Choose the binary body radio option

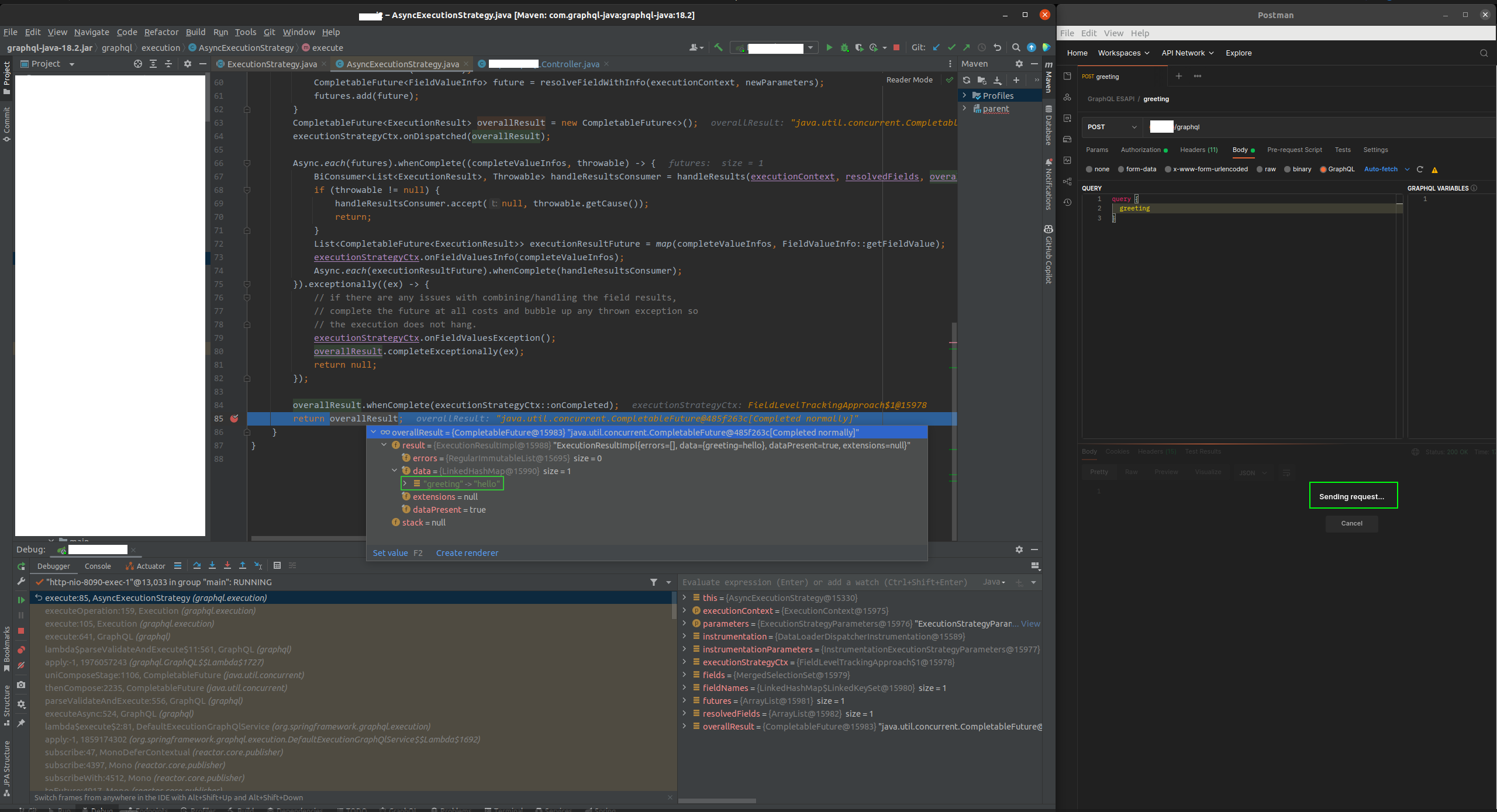[1288, 170]
